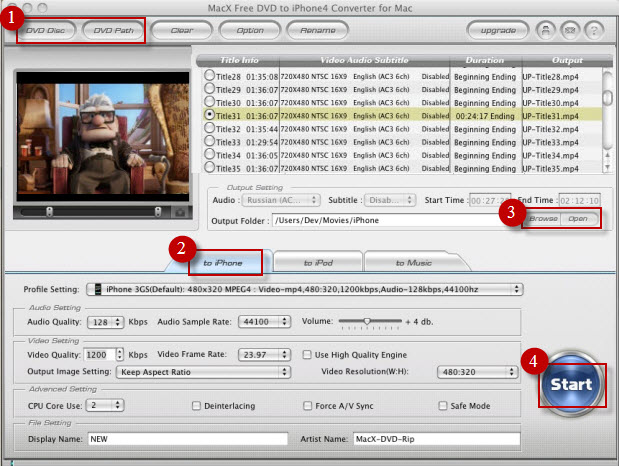Select the Title31 radio button

pyautogui.click(x=210, y=115)
